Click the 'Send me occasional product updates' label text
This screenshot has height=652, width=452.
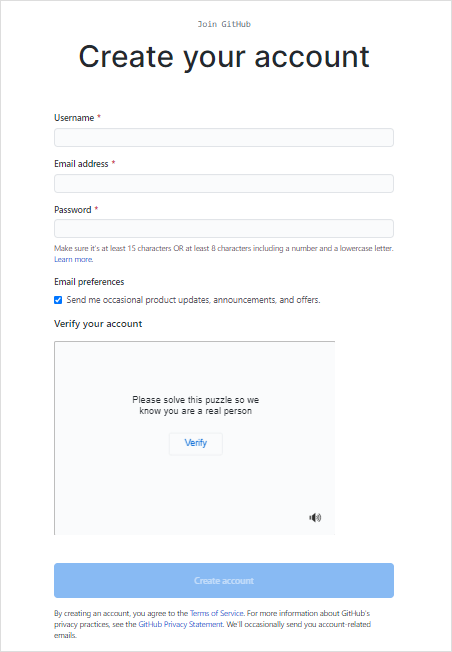[193, 300]
